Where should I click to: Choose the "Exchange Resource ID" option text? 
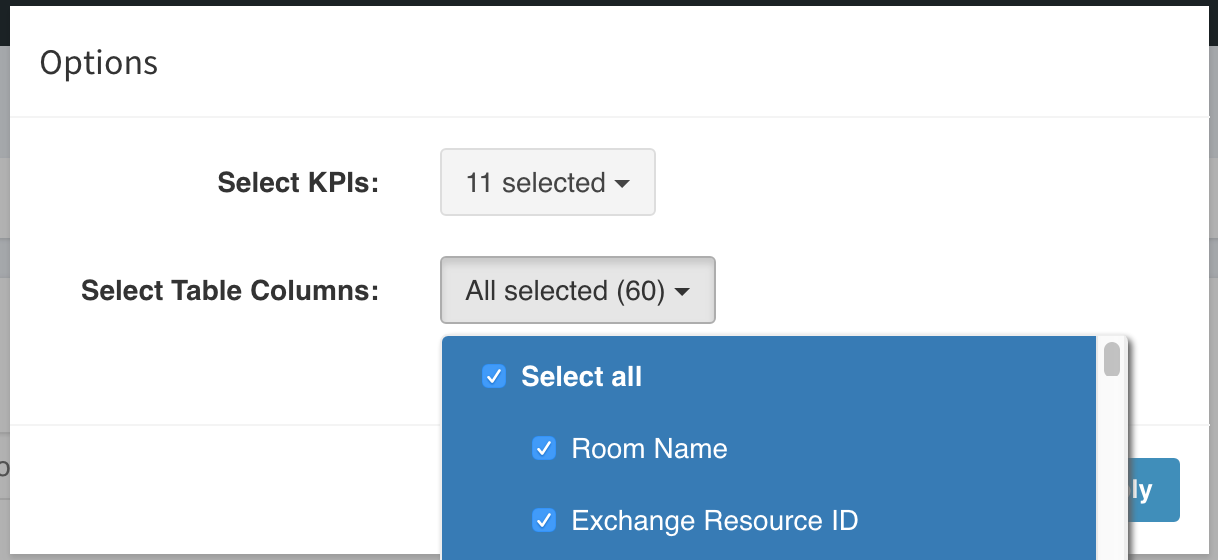714,521
